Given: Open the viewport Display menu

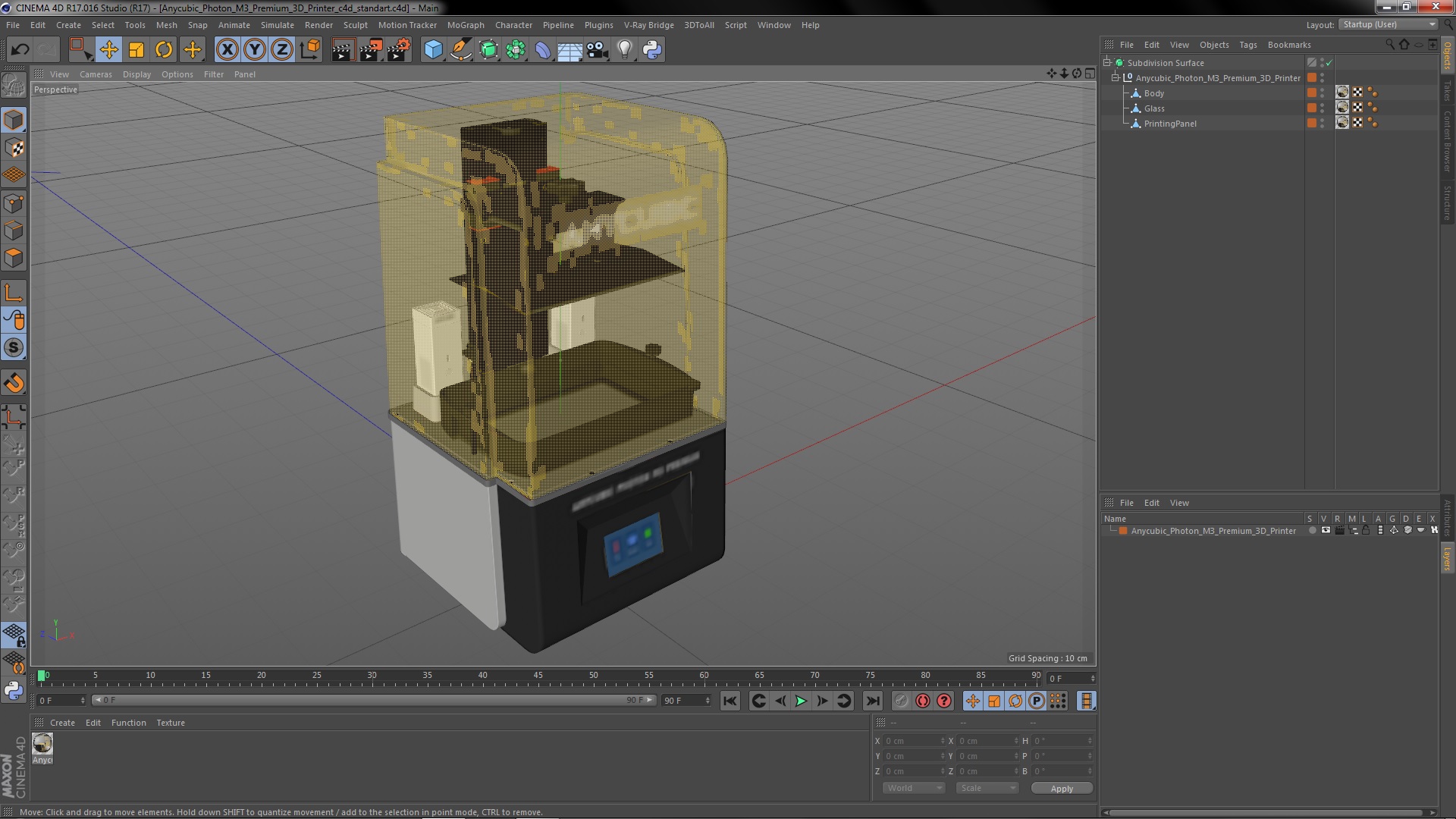Looking at the screenshot, I should click(x=136, y=74).
